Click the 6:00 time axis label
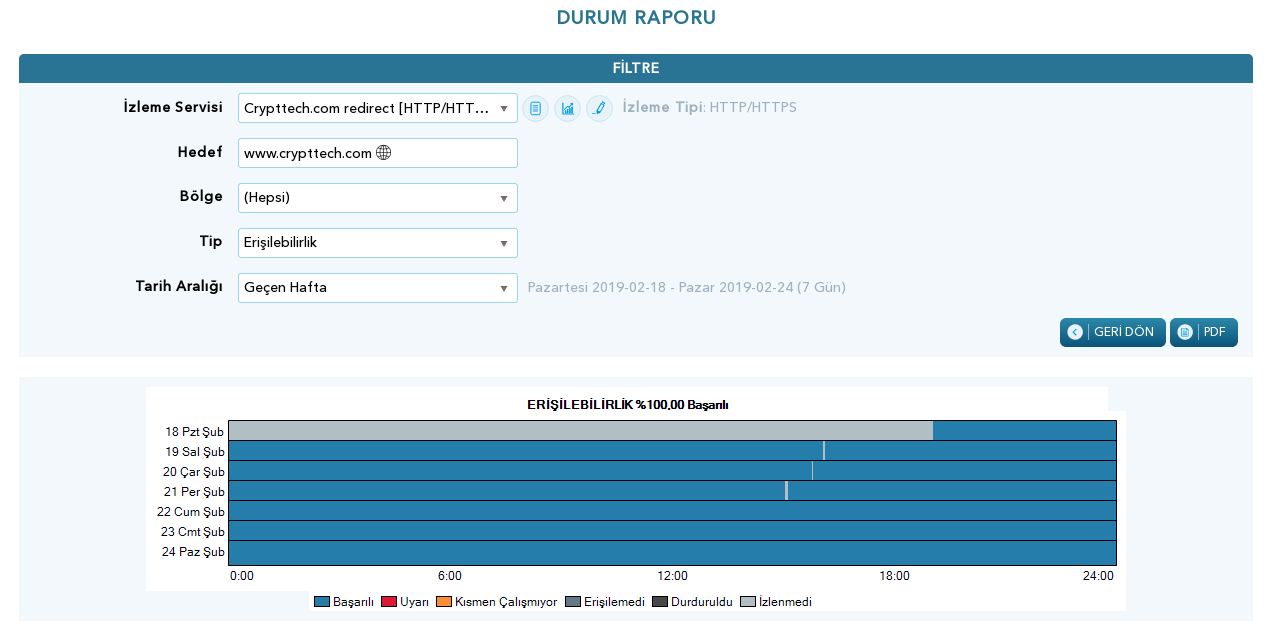1271x634 pixels. [x=450, y=576]
